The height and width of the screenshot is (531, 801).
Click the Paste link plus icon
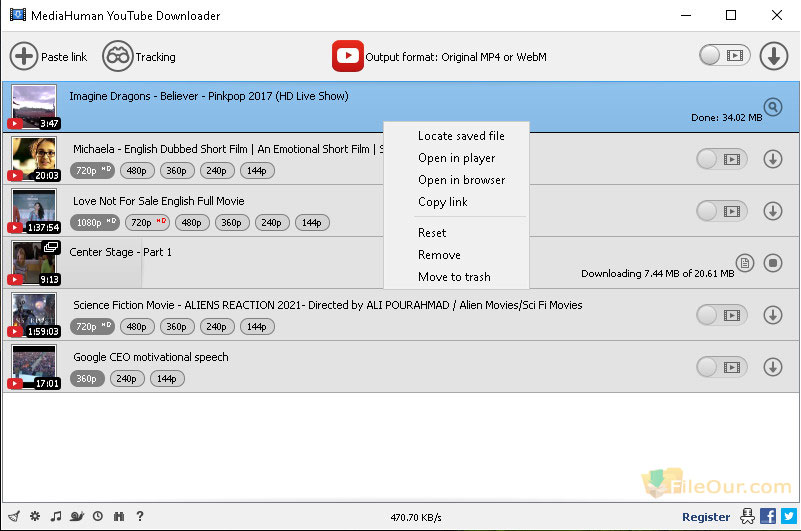24,56
